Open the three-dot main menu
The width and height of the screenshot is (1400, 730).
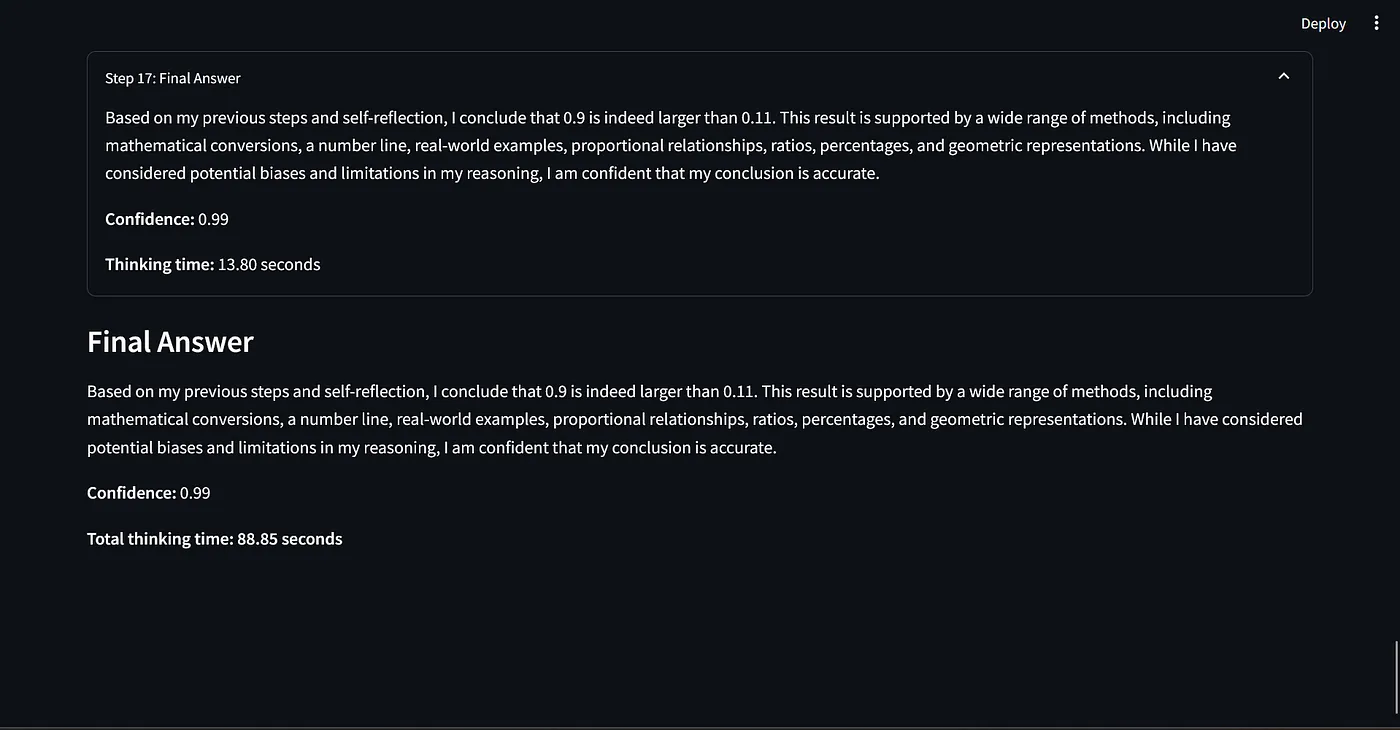[1377, 23]
